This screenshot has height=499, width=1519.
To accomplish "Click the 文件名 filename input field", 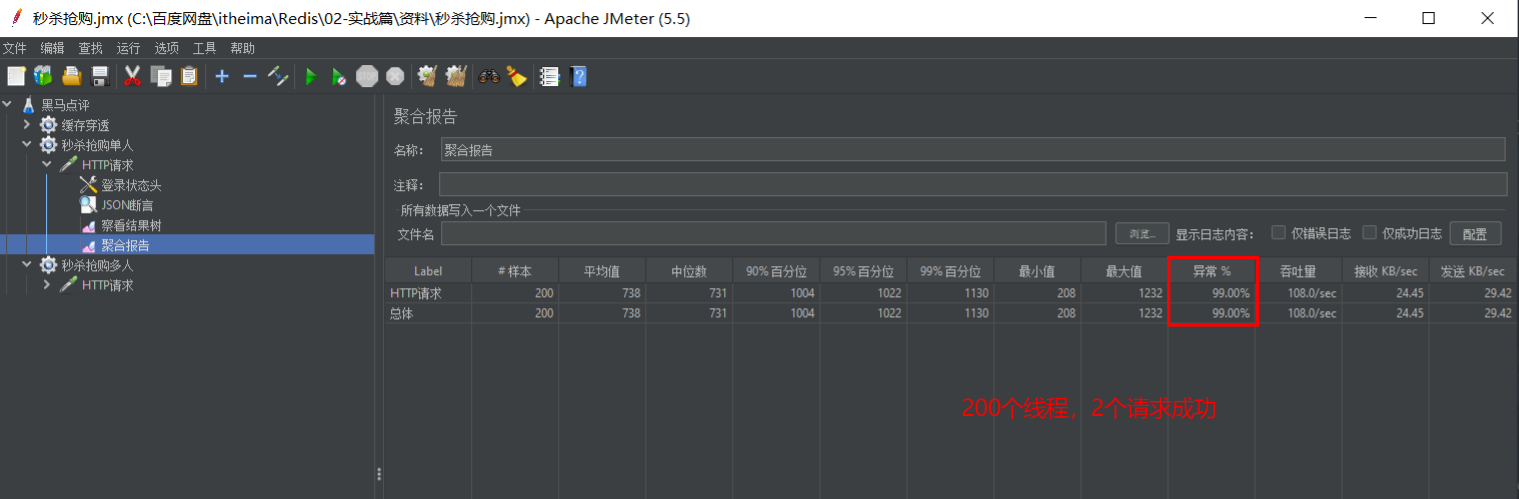I will (773, 233).
